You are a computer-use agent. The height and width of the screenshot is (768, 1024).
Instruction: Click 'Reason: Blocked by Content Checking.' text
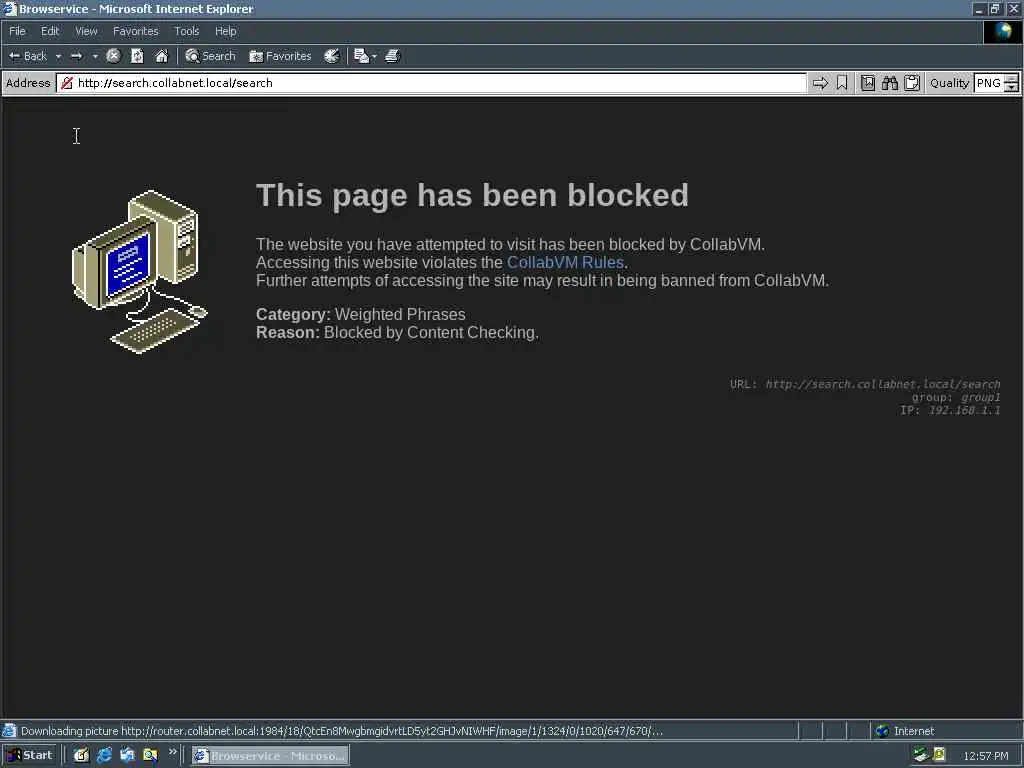[397, 333]
